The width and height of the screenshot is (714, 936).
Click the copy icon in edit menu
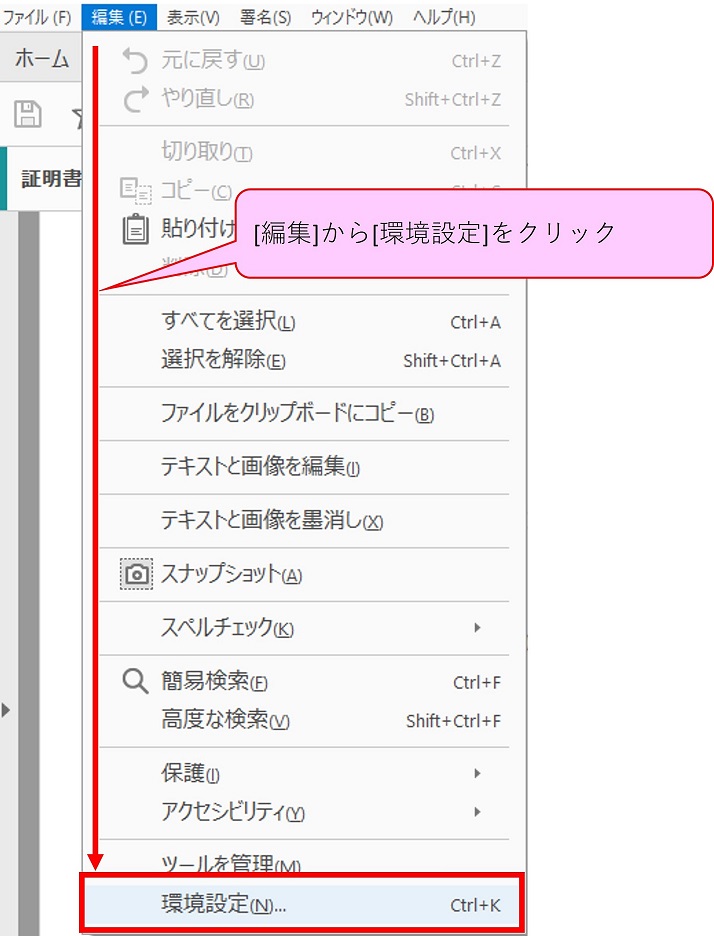134,190
